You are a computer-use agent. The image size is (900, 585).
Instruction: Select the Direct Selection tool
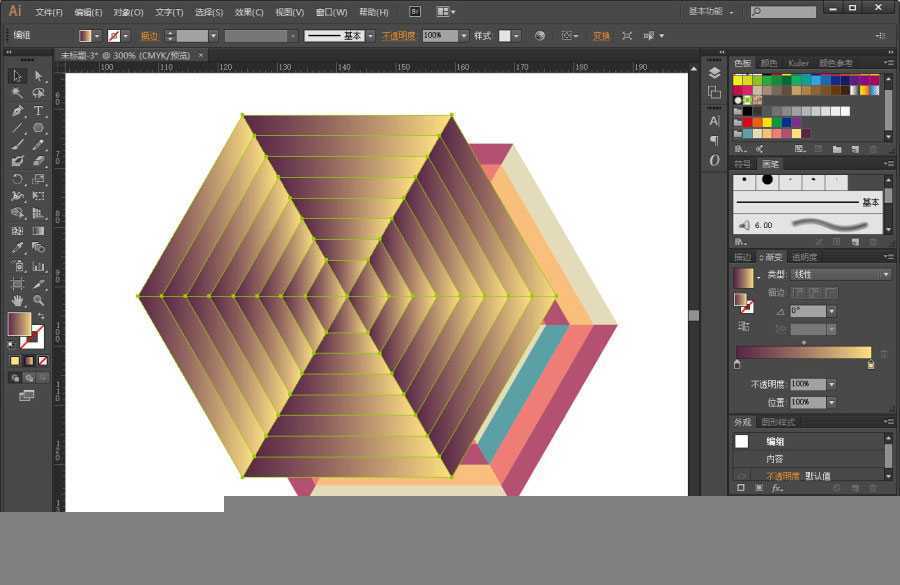point(38,76)
